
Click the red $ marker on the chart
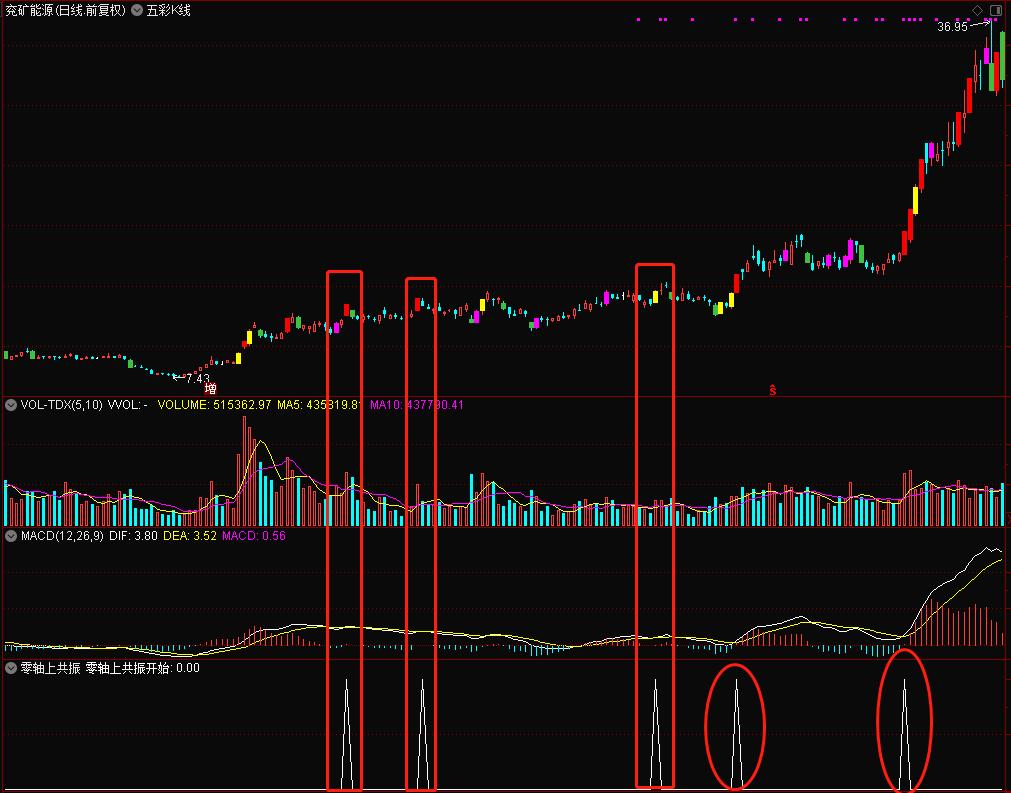click(772, 390)
